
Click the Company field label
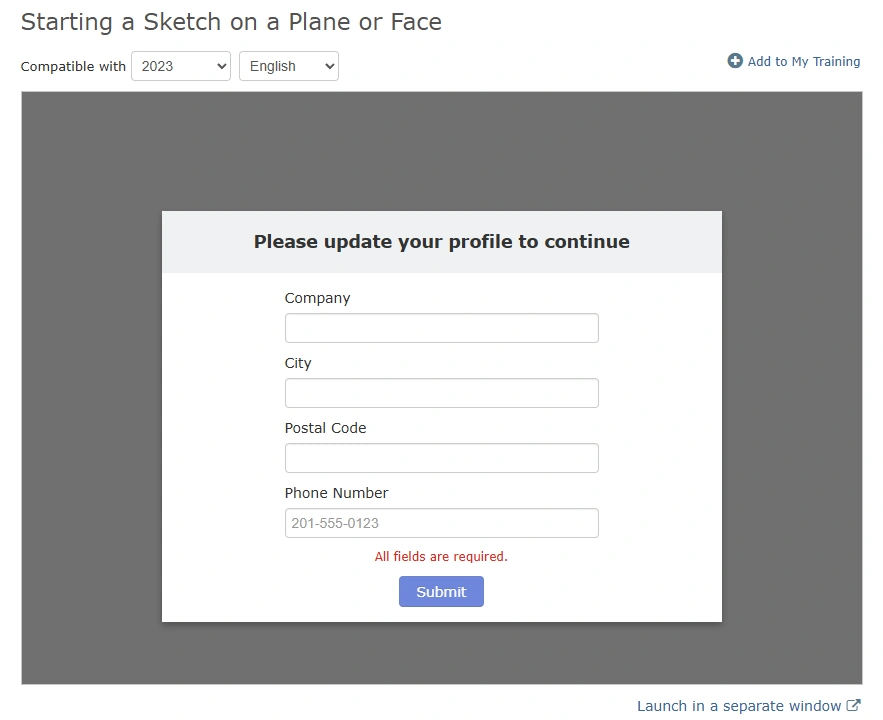[x=317, y=298]
